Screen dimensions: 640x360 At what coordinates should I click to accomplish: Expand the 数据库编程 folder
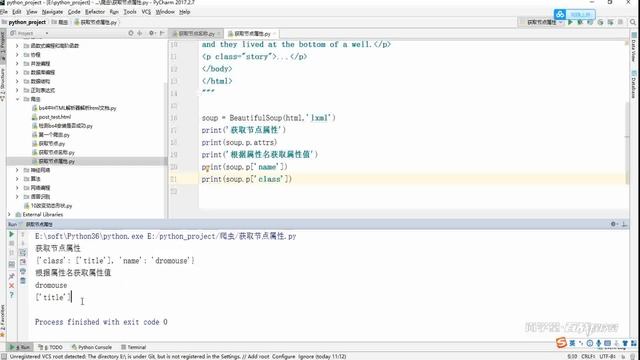tap(17, 73)
